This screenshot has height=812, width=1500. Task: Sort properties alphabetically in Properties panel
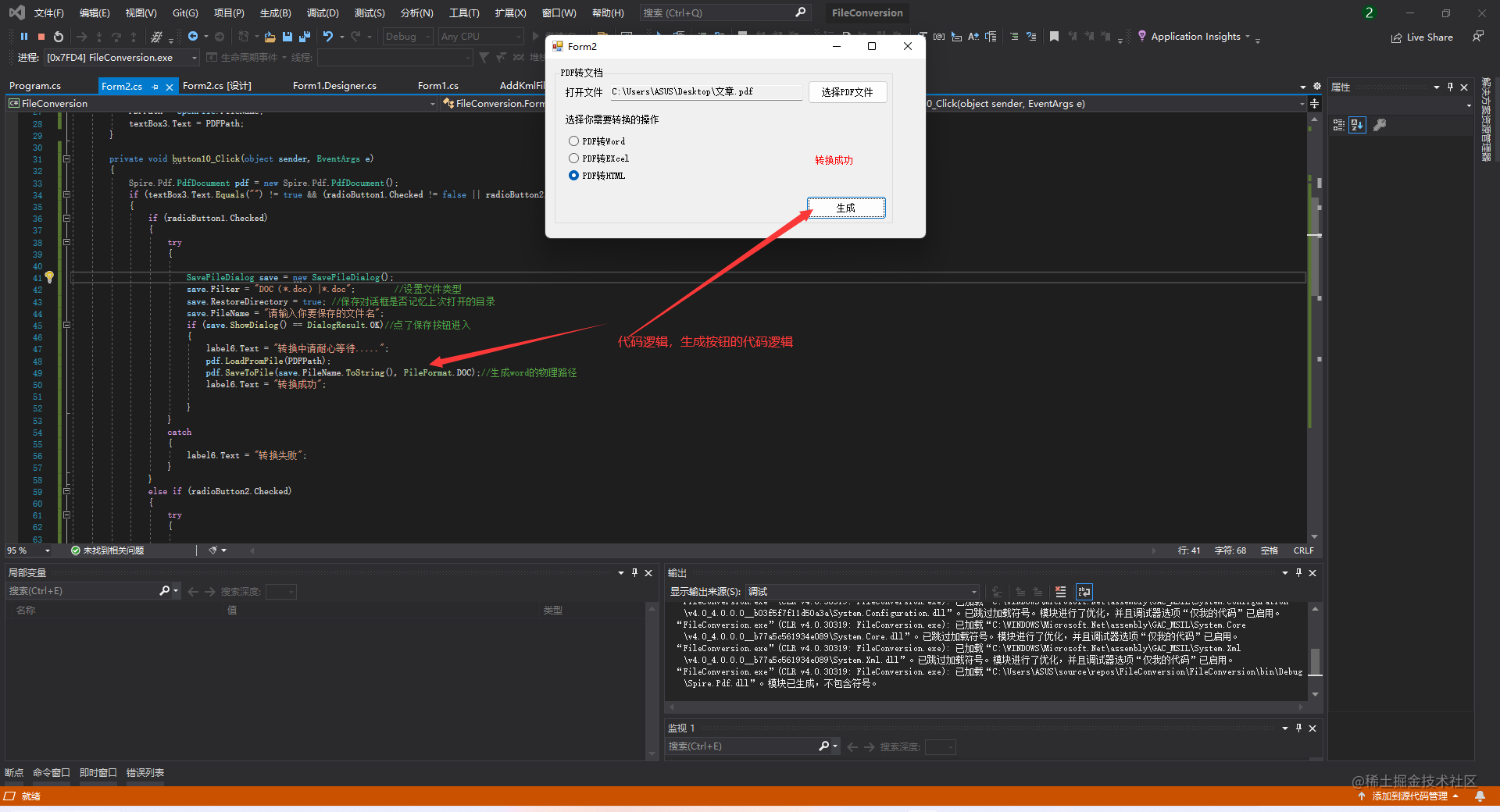(1357, 125)
